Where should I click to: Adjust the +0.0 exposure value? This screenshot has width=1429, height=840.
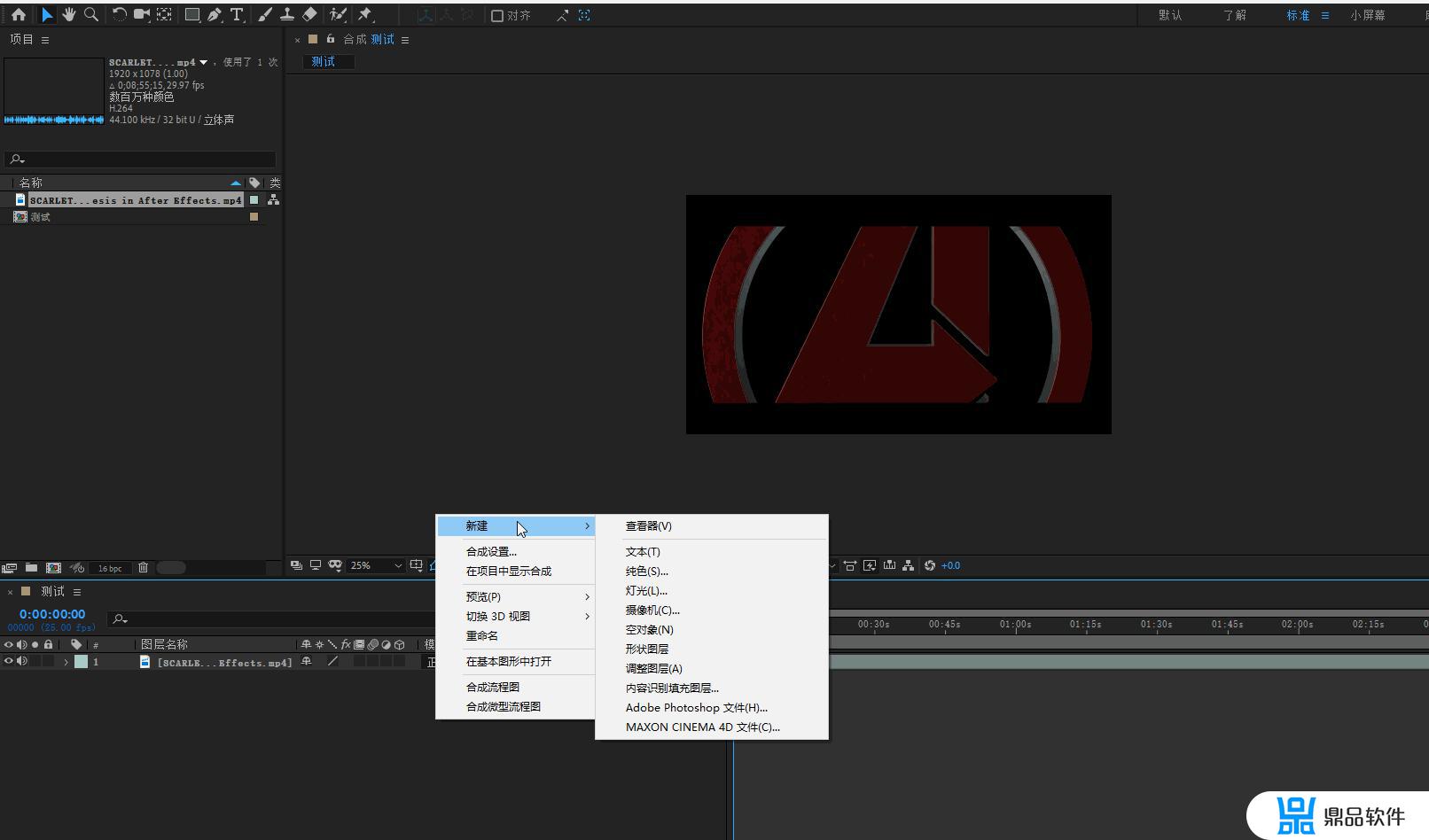950,565
